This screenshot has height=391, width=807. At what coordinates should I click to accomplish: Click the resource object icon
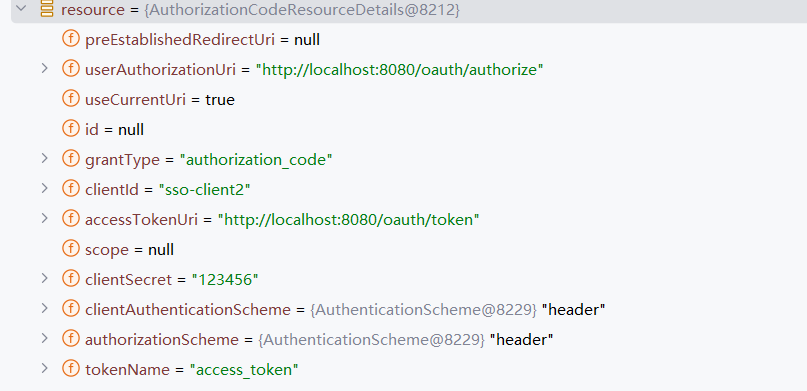[47, 9]
